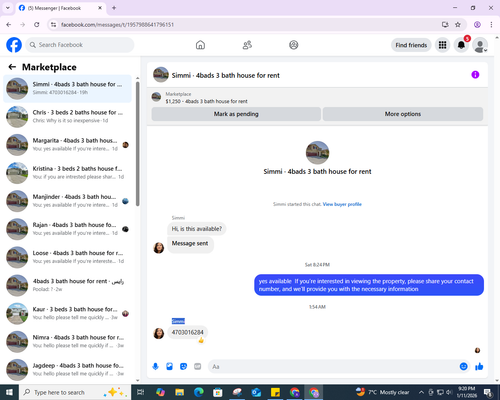This screenshot has width=500, height=400.
Task: Click the 4703016284 message bubble
Action: (187, 332)
